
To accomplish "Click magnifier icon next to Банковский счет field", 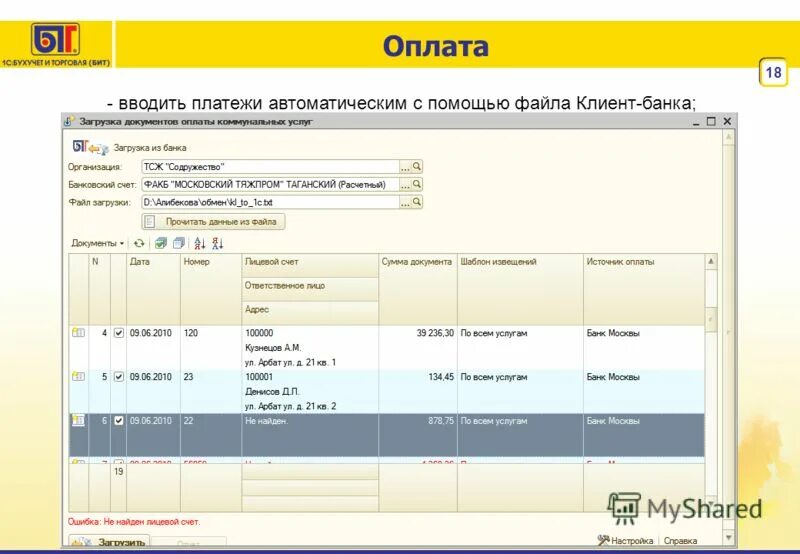I will (417, 184).
